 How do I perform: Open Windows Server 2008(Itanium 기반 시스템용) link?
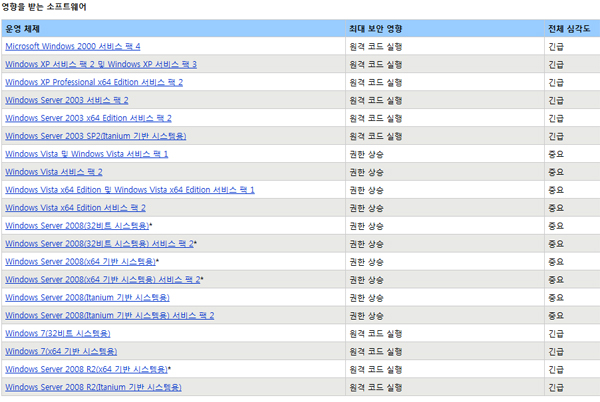coord(88,298)
